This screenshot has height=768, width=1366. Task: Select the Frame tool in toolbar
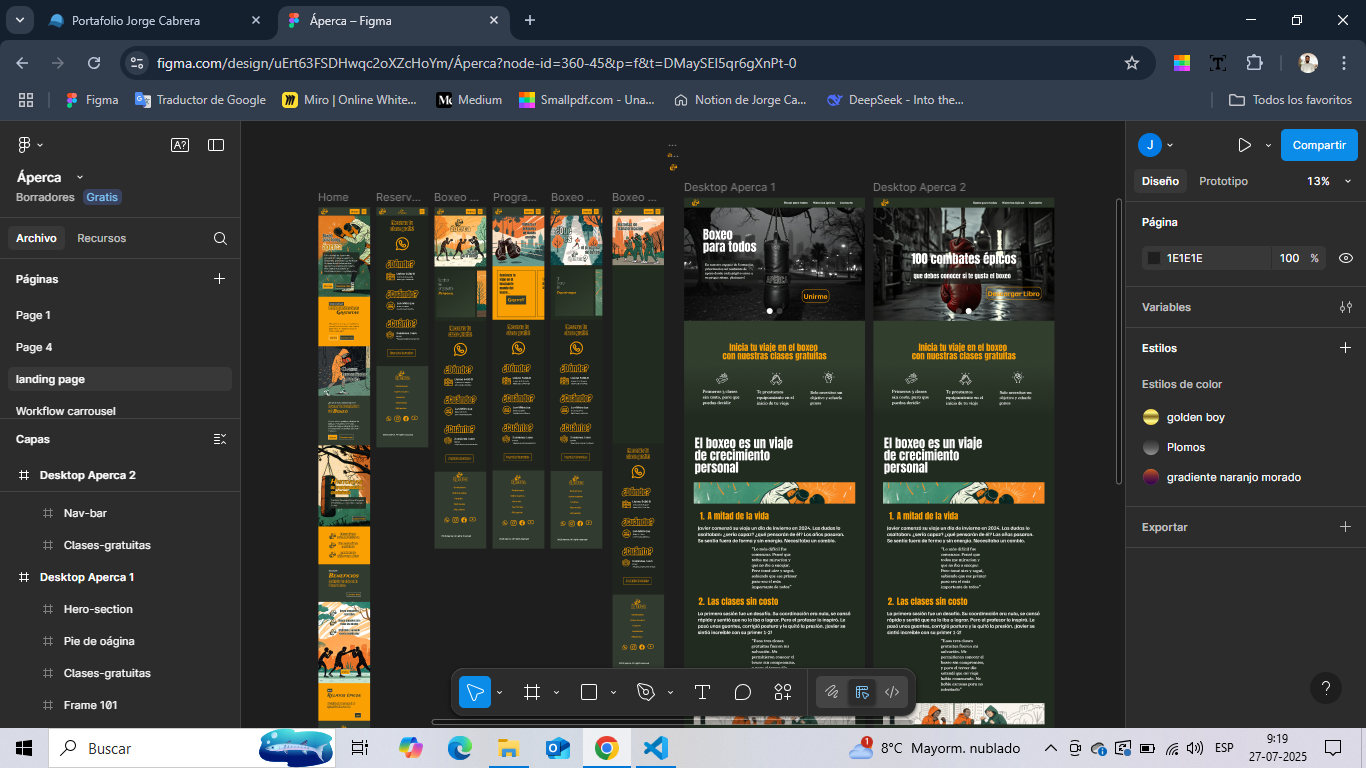tap(532, 692)
